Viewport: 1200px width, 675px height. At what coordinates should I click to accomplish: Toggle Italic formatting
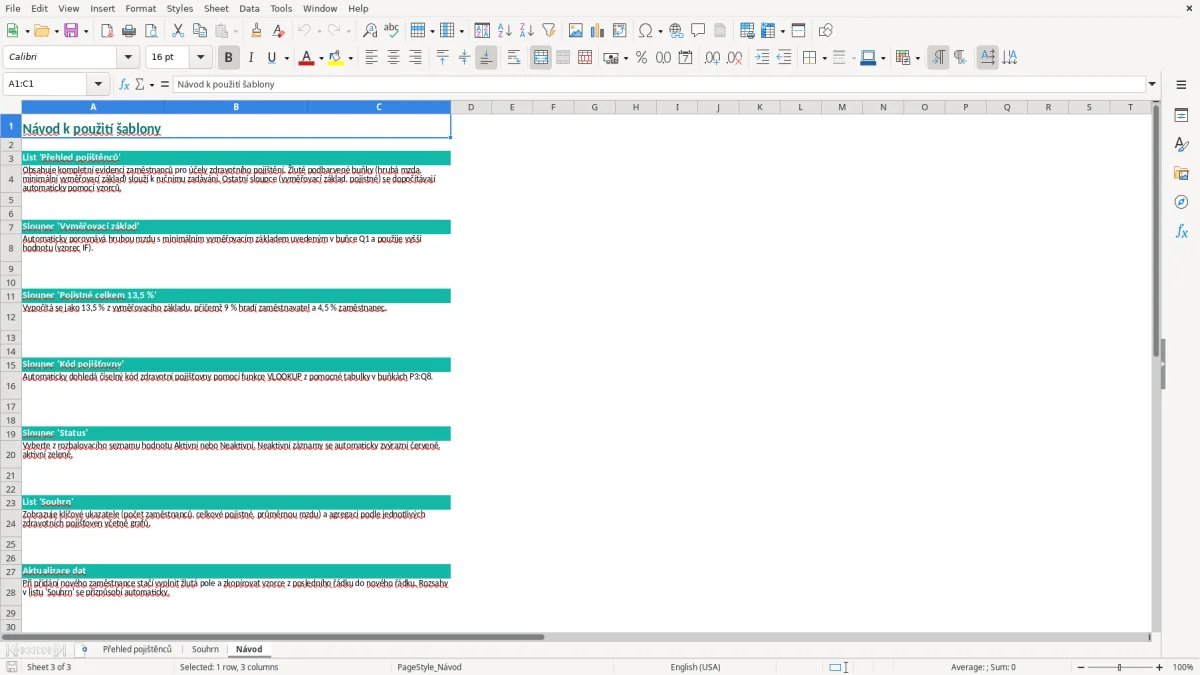pos(250,58)
